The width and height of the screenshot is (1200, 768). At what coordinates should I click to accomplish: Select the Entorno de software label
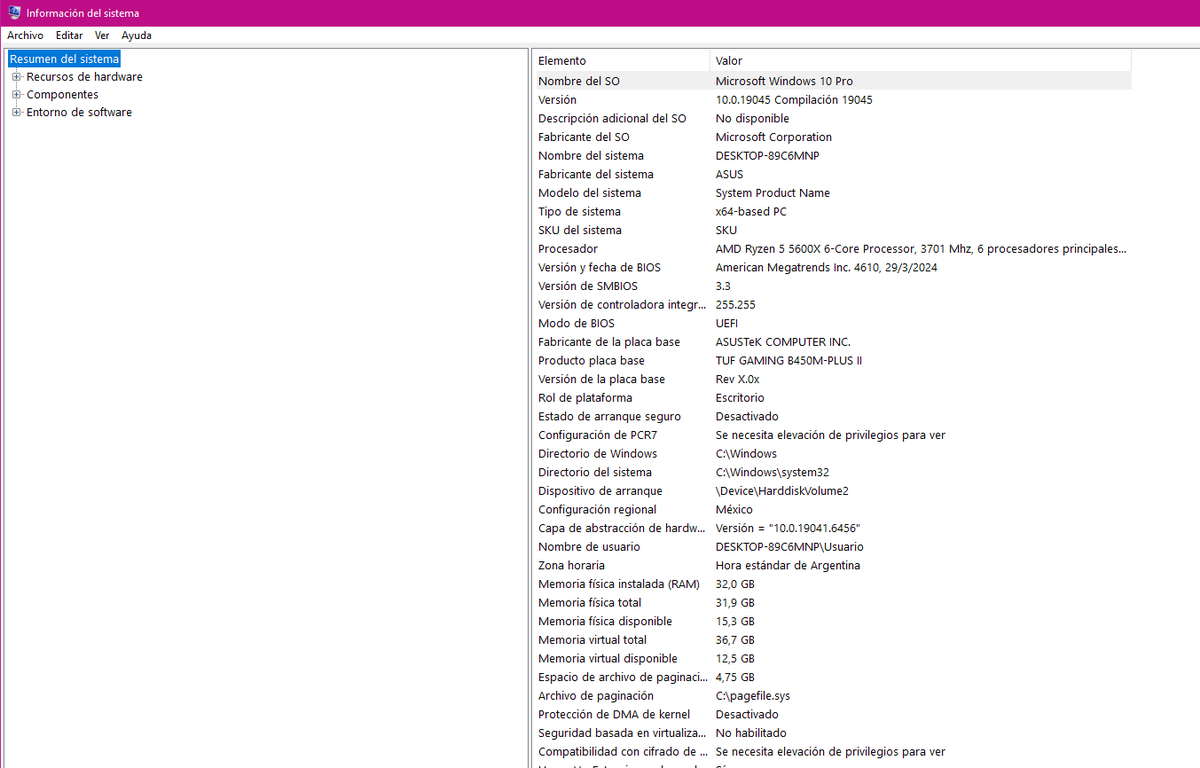coord(79,113)
